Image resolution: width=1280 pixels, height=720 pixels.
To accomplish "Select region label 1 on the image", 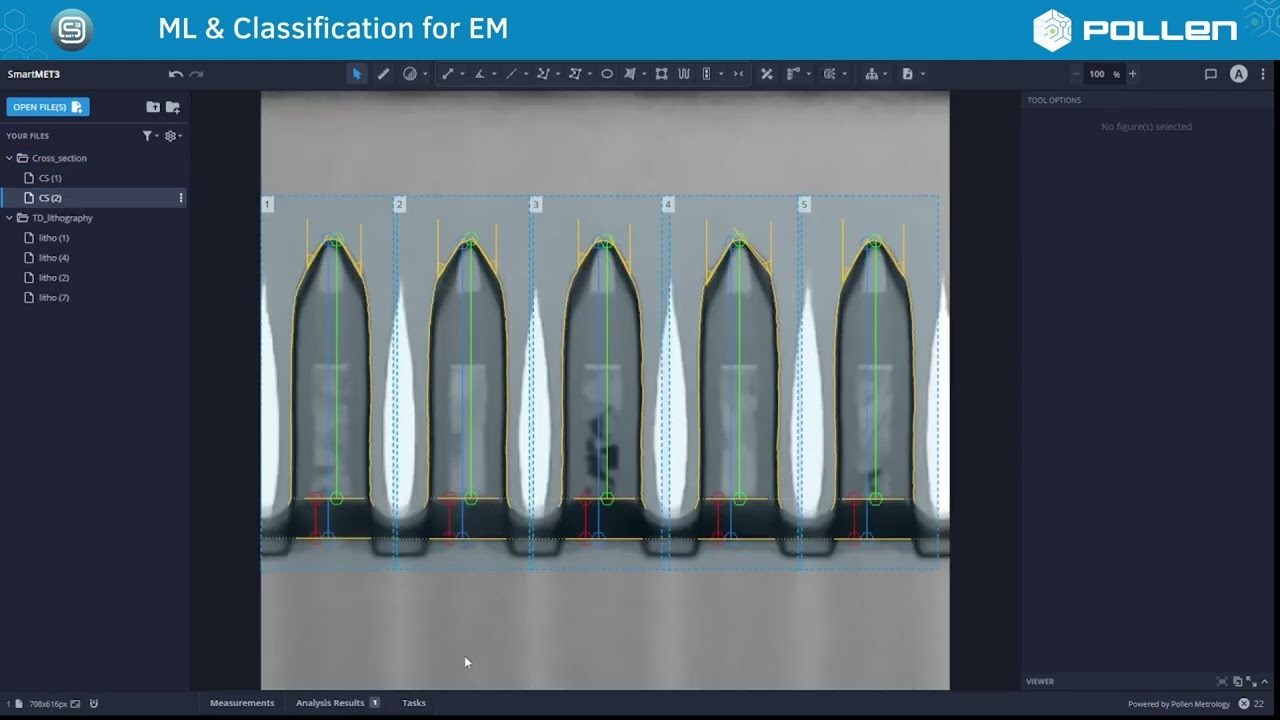I will pos(267,204).
